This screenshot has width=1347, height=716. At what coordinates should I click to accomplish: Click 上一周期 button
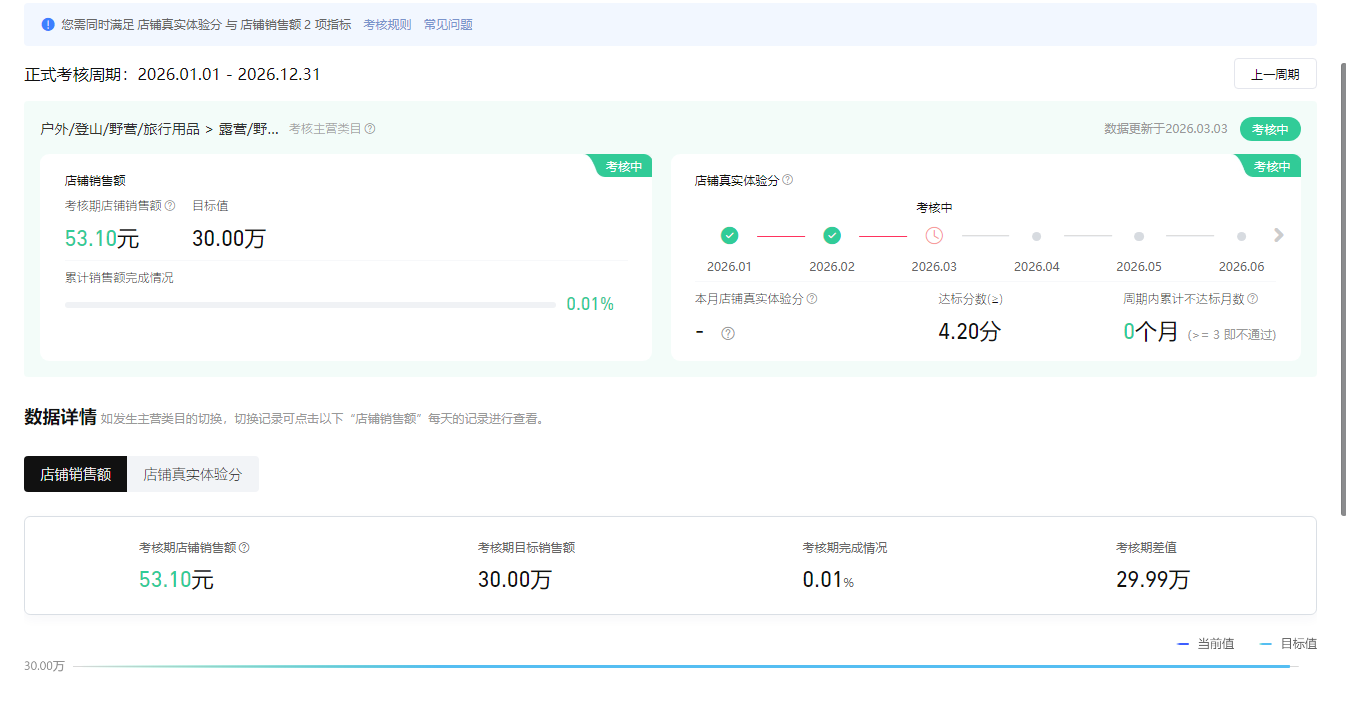pyautogui.click(x=1274, y=74)
